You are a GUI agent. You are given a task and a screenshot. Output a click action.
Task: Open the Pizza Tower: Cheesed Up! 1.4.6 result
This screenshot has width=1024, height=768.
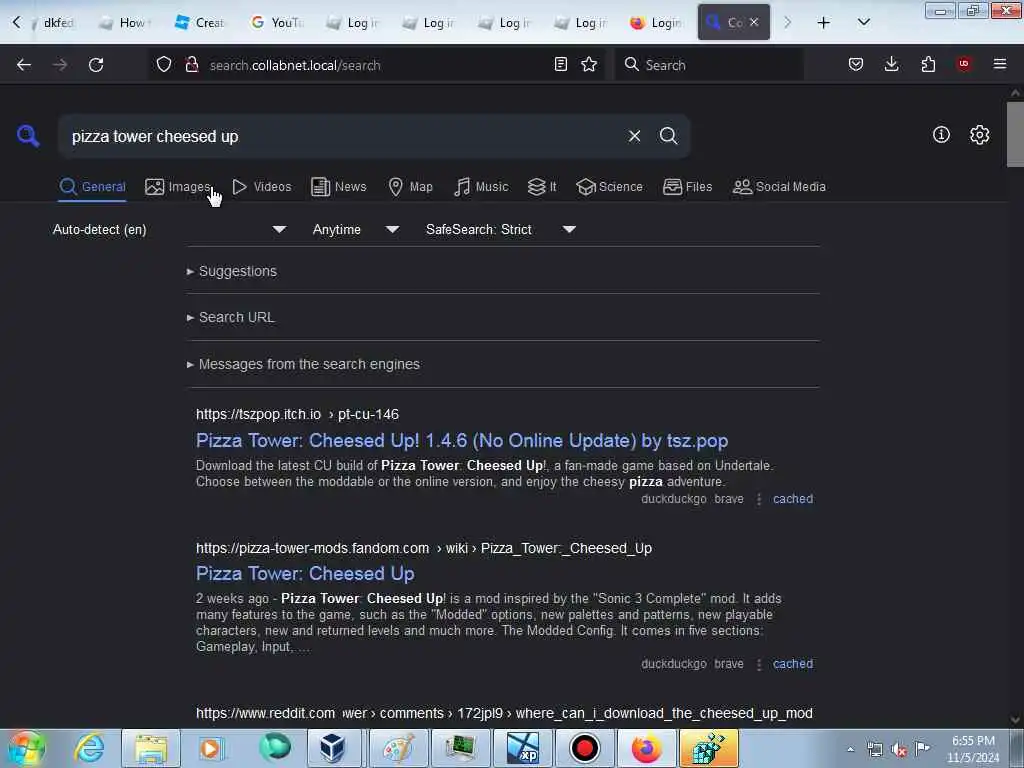click(462, 441)
